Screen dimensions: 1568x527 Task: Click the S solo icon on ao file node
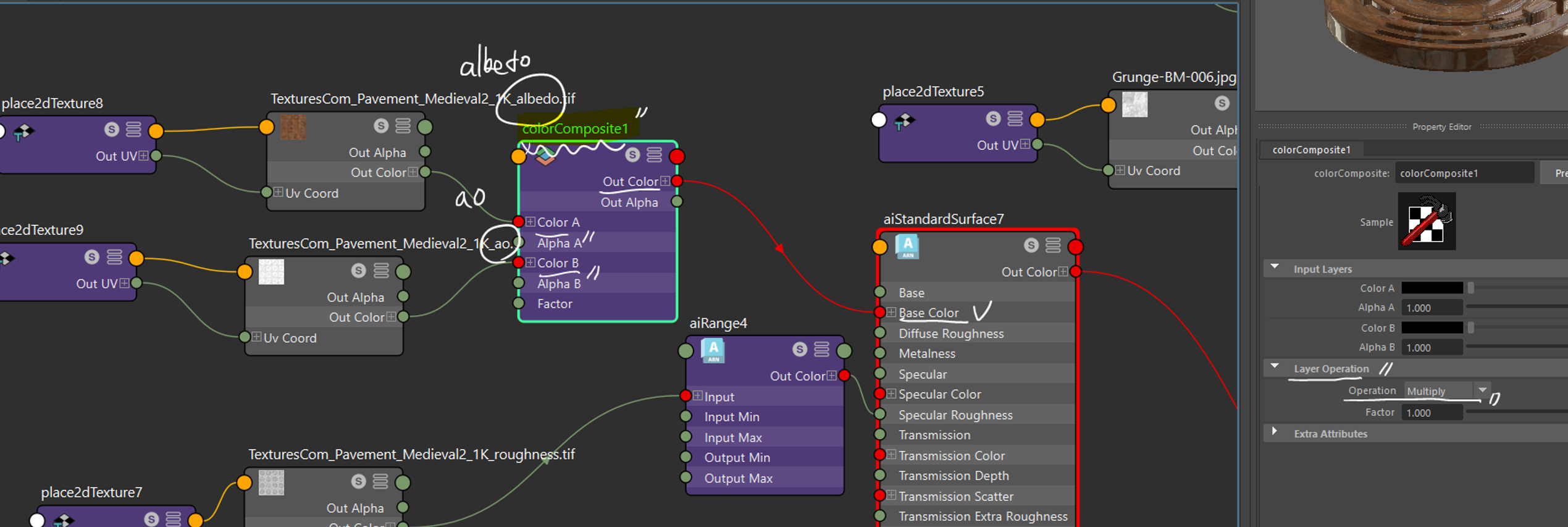click(358, 270)
